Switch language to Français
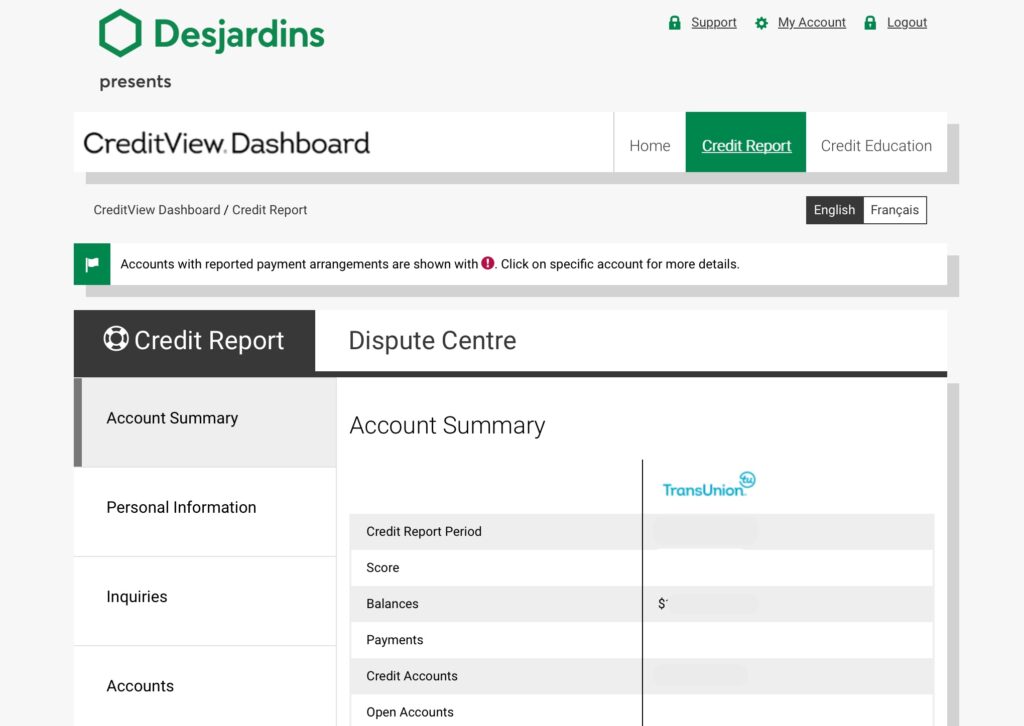Image resolution: width=1024 pixels, height=726 pixels. (x=894, y=210)
